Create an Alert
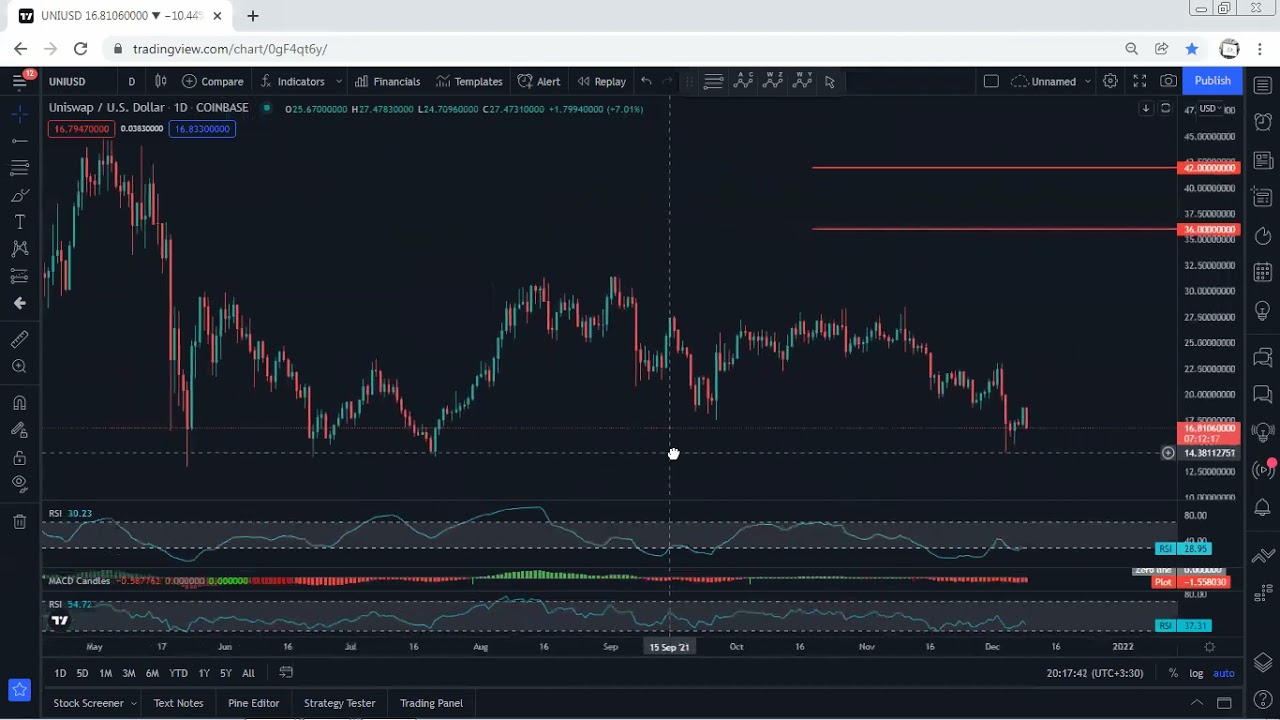 (539, 81)
